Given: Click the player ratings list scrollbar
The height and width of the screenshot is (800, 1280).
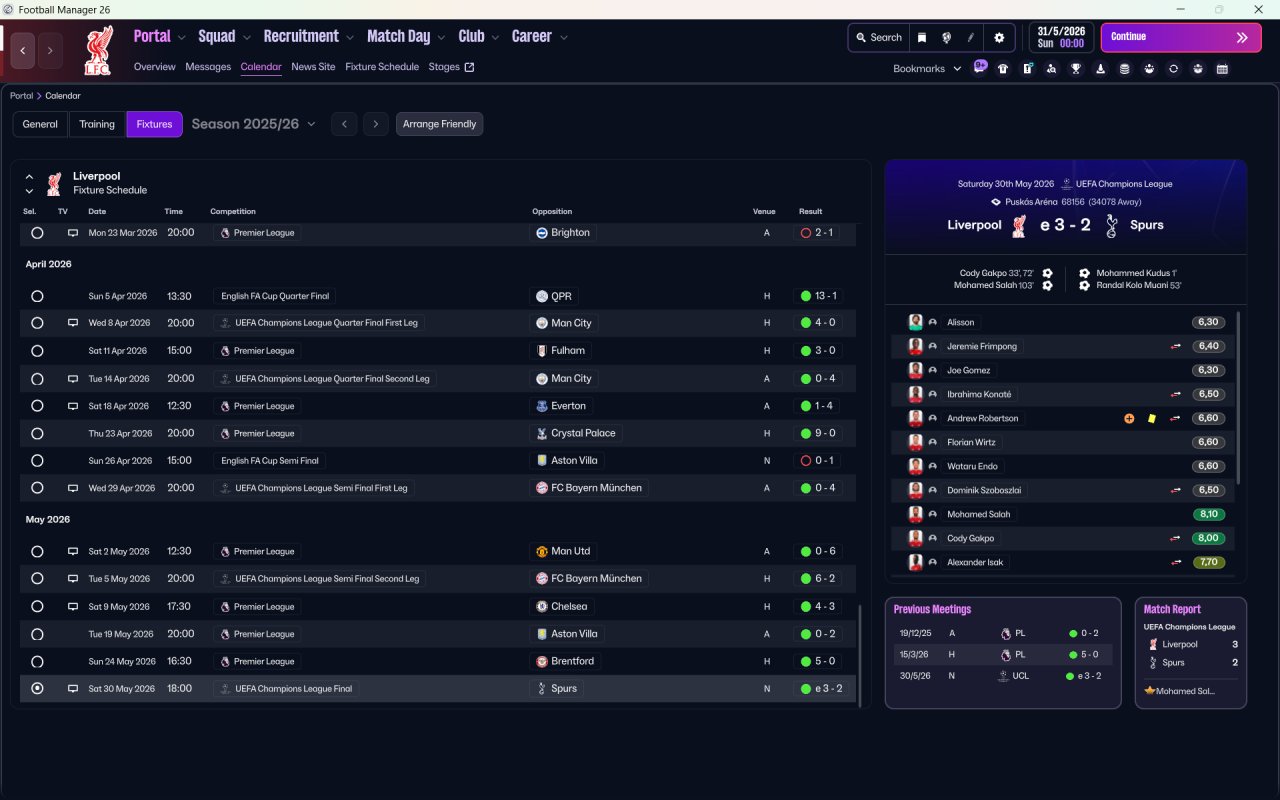Looking at the screenshot, I should pyautogui.click(x=1238, y=398).
